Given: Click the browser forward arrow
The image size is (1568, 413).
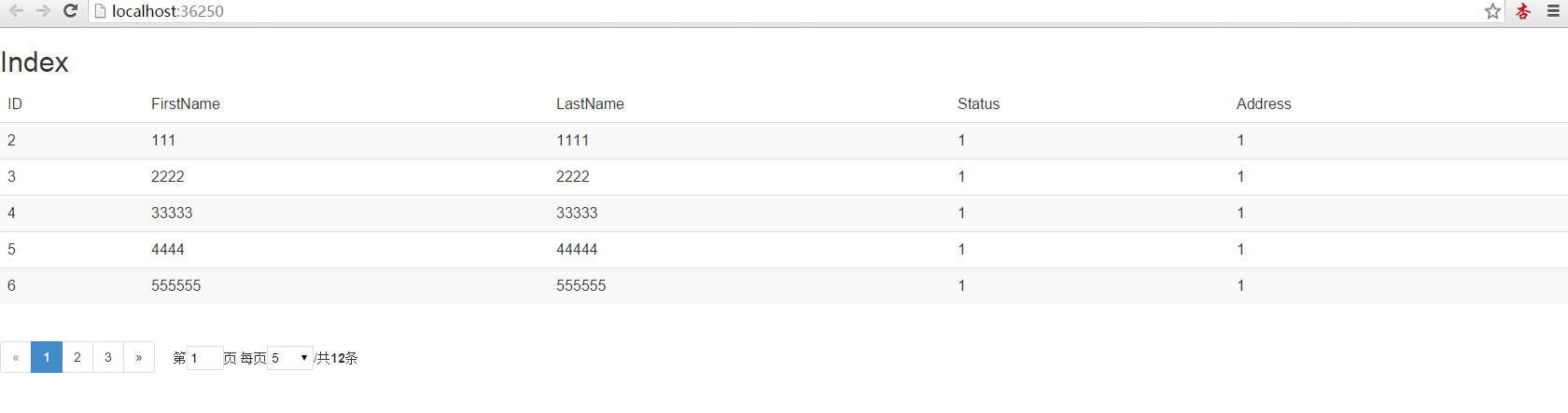Looking at the screenshot, I should pos(43,11).
